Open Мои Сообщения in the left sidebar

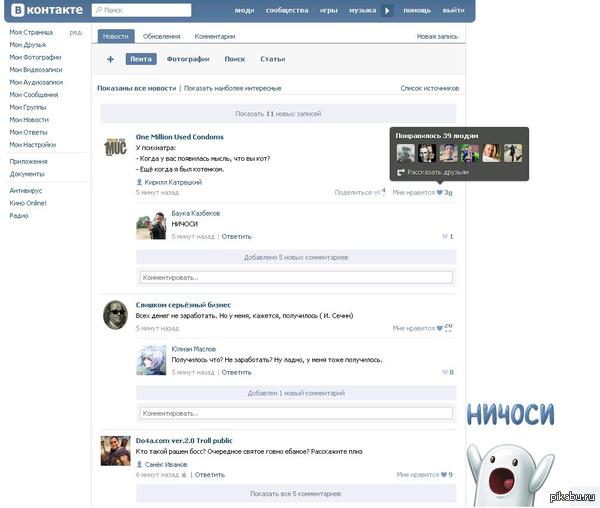click(x=34, y=94)
